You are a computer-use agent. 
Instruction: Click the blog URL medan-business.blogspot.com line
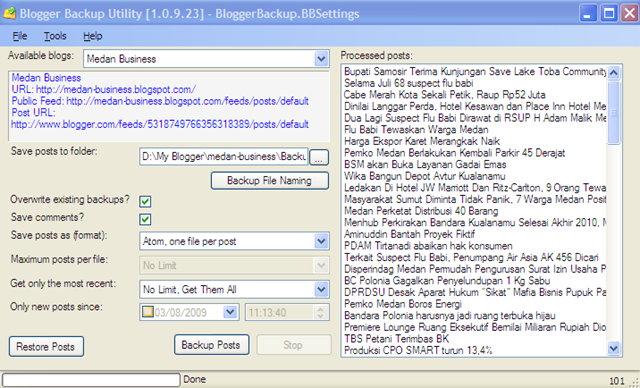click(x=104, y=89)
